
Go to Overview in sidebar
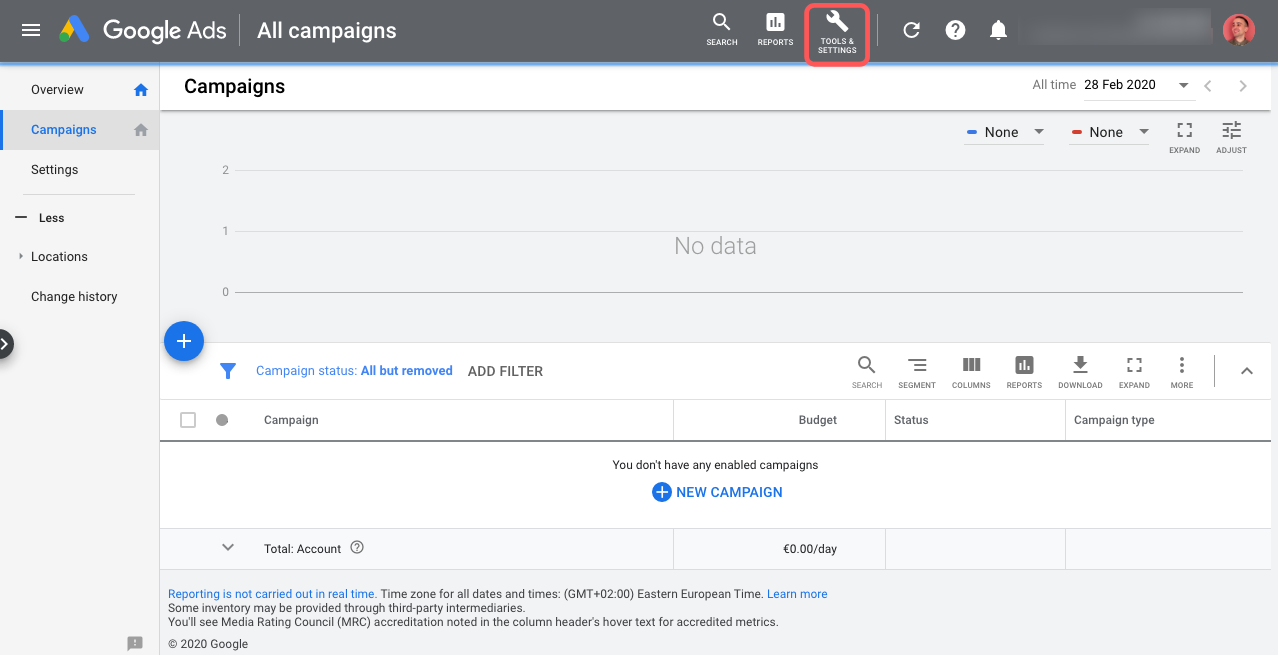click(57, 90)
